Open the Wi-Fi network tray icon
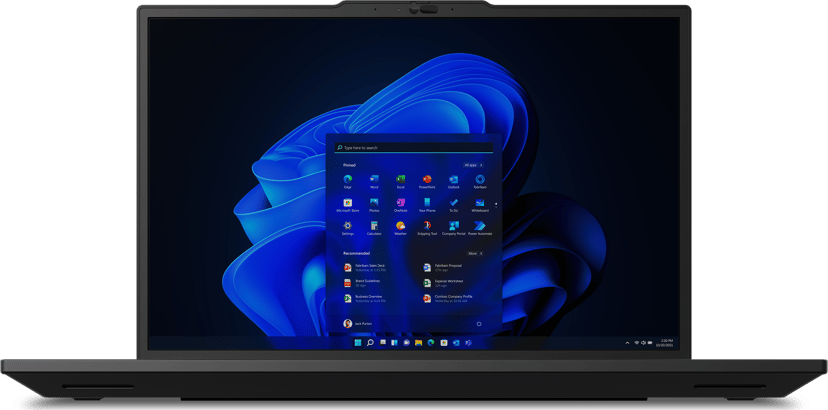828x410 pixels. click(637, 342)
